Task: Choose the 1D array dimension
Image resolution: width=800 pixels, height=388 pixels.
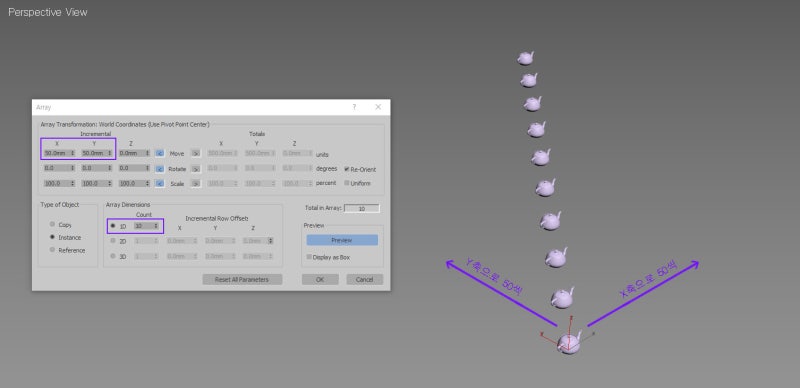Action: tap(113, 226)
